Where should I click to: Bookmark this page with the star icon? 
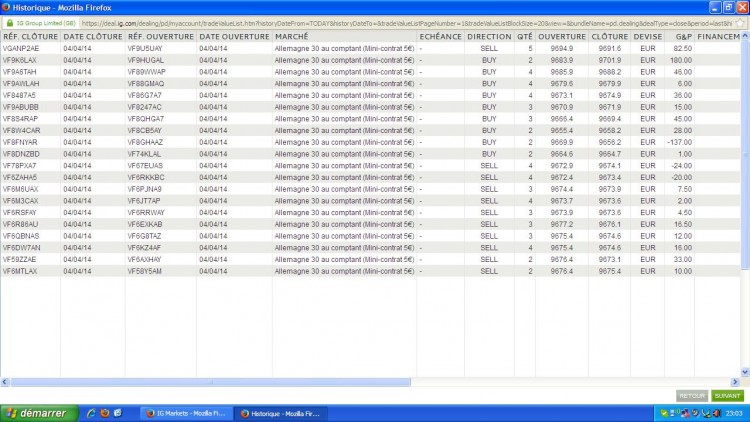click(x=741, y=23)
